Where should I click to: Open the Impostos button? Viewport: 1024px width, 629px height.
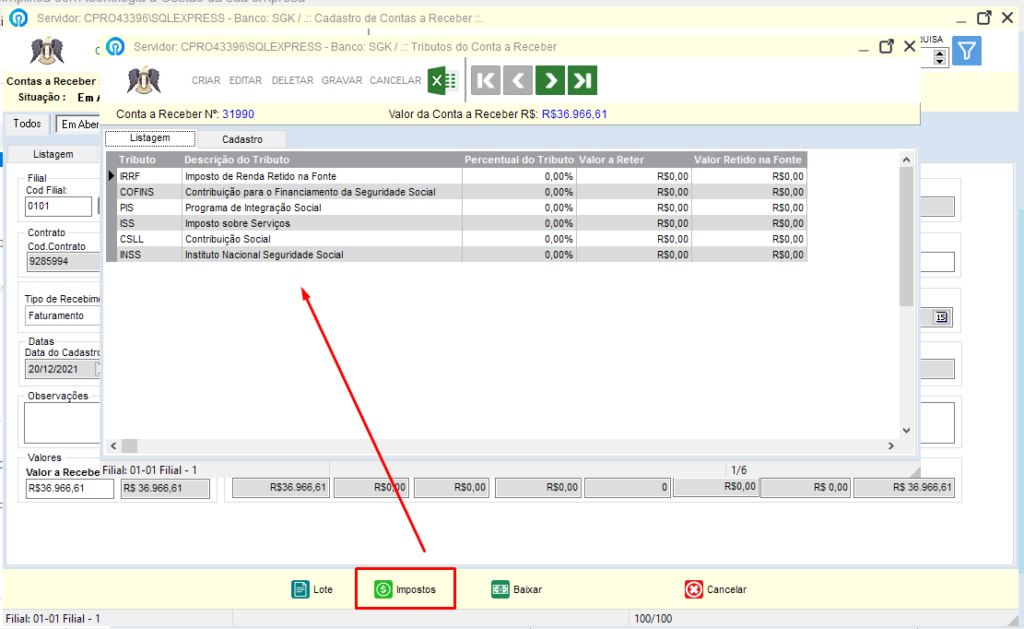pos(405,589)
